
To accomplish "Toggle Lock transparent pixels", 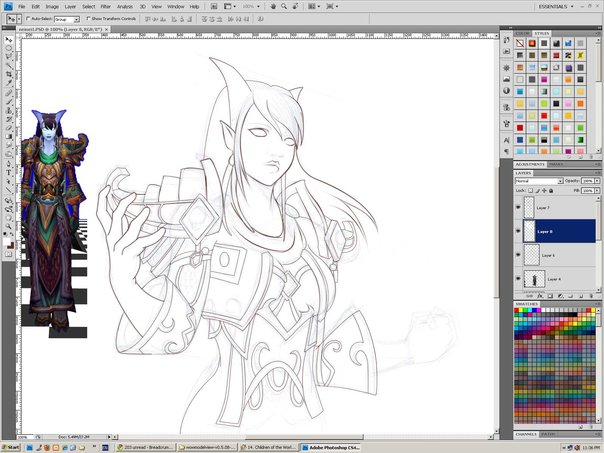I will (530, 191).
